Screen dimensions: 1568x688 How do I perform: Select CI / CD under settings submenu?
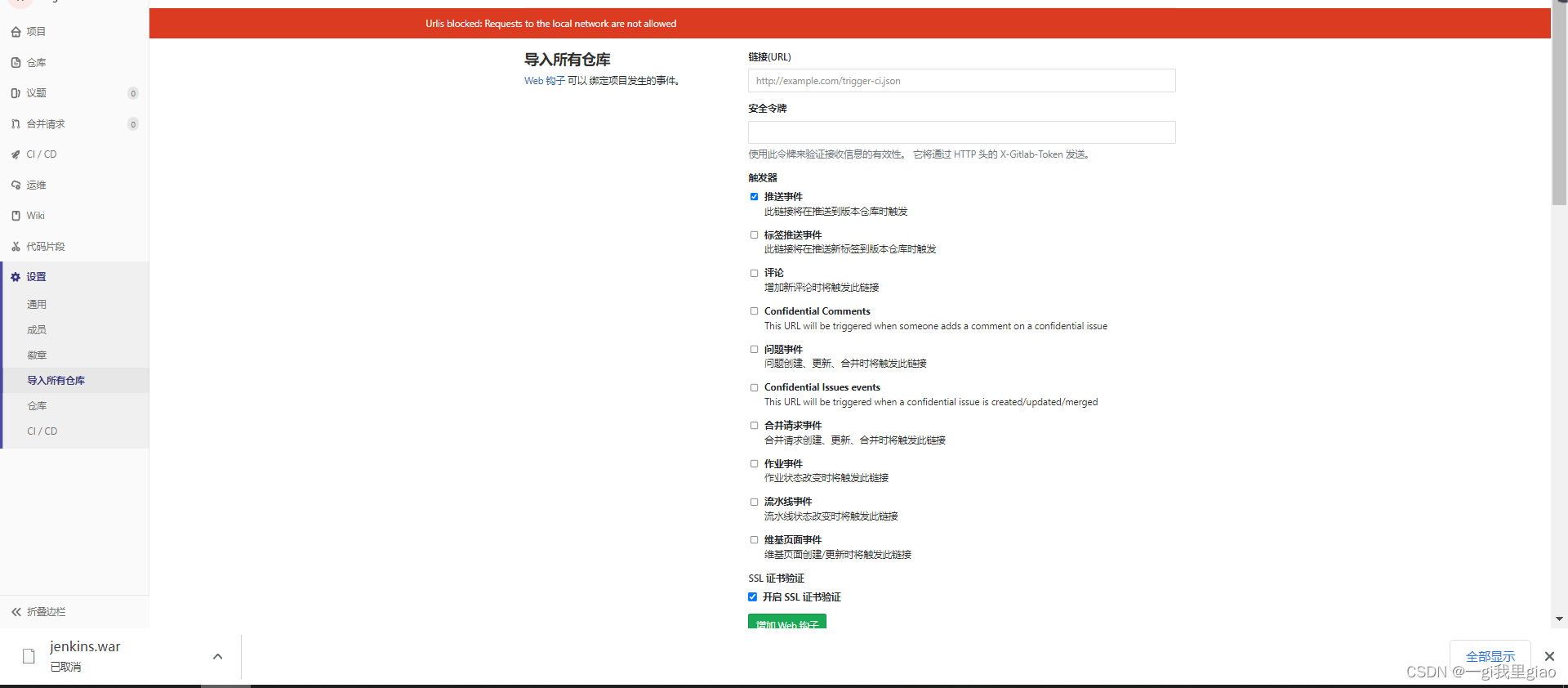[x=42, y=431]
